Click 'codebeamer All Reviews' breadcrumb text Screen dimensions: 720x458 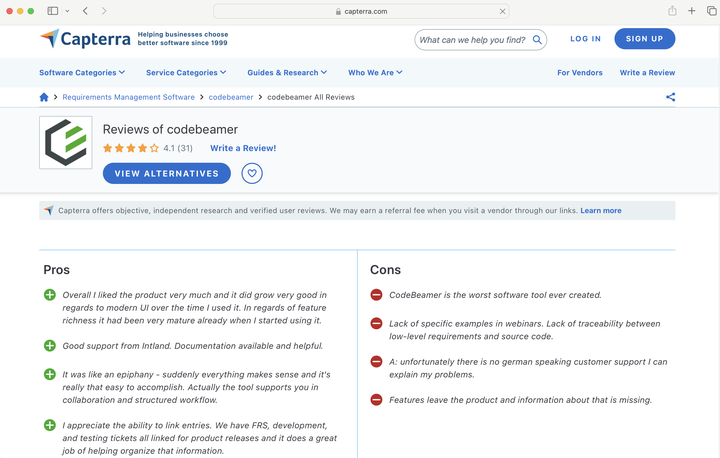coord(311,97)
